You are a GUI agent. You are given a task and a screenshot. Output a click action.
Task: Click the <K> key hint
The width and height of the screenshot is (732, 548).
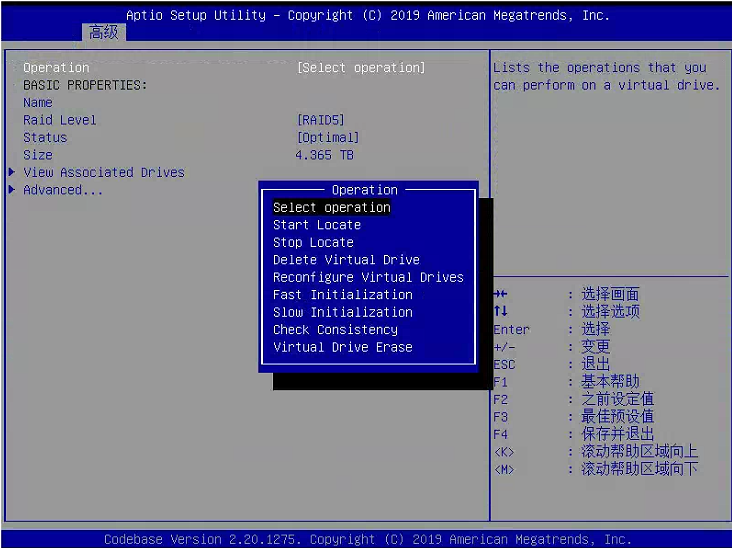coord(504,452)
